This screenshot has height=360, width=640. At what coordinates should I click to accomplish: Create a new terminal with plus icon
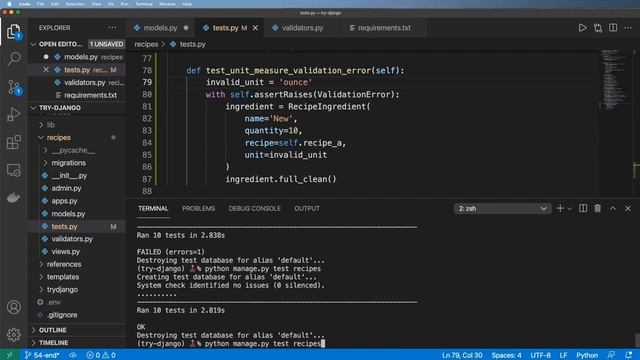click(x=560, y=209)
